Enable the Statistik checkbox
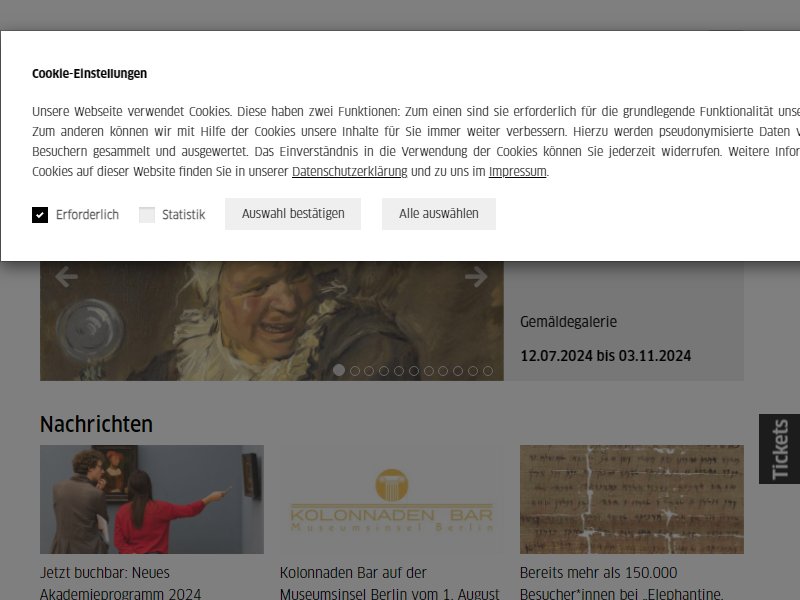Screen dimensions: 800x600 coord(147,215)
